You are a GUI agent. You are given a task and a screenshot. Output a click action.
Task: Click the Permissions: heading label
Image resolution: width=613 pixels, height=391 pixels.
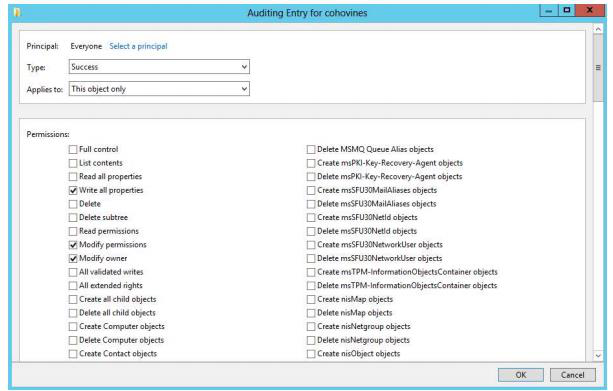click(x=48, y=134)
